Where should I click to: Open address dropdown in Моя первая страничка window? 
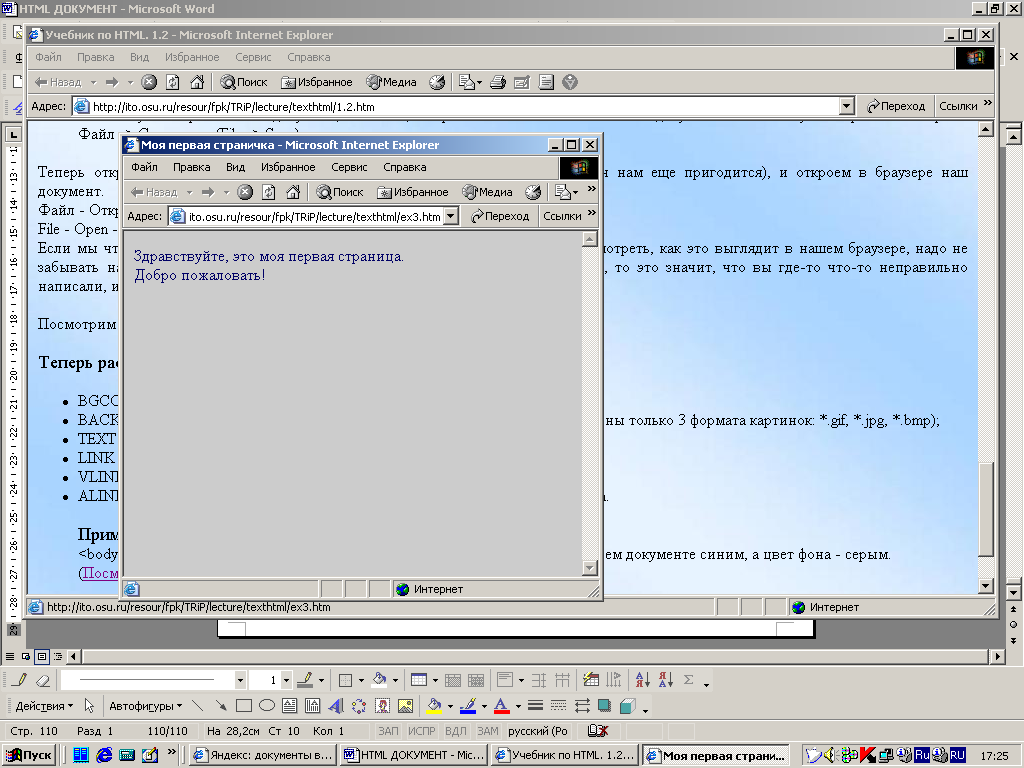(451, 216)
